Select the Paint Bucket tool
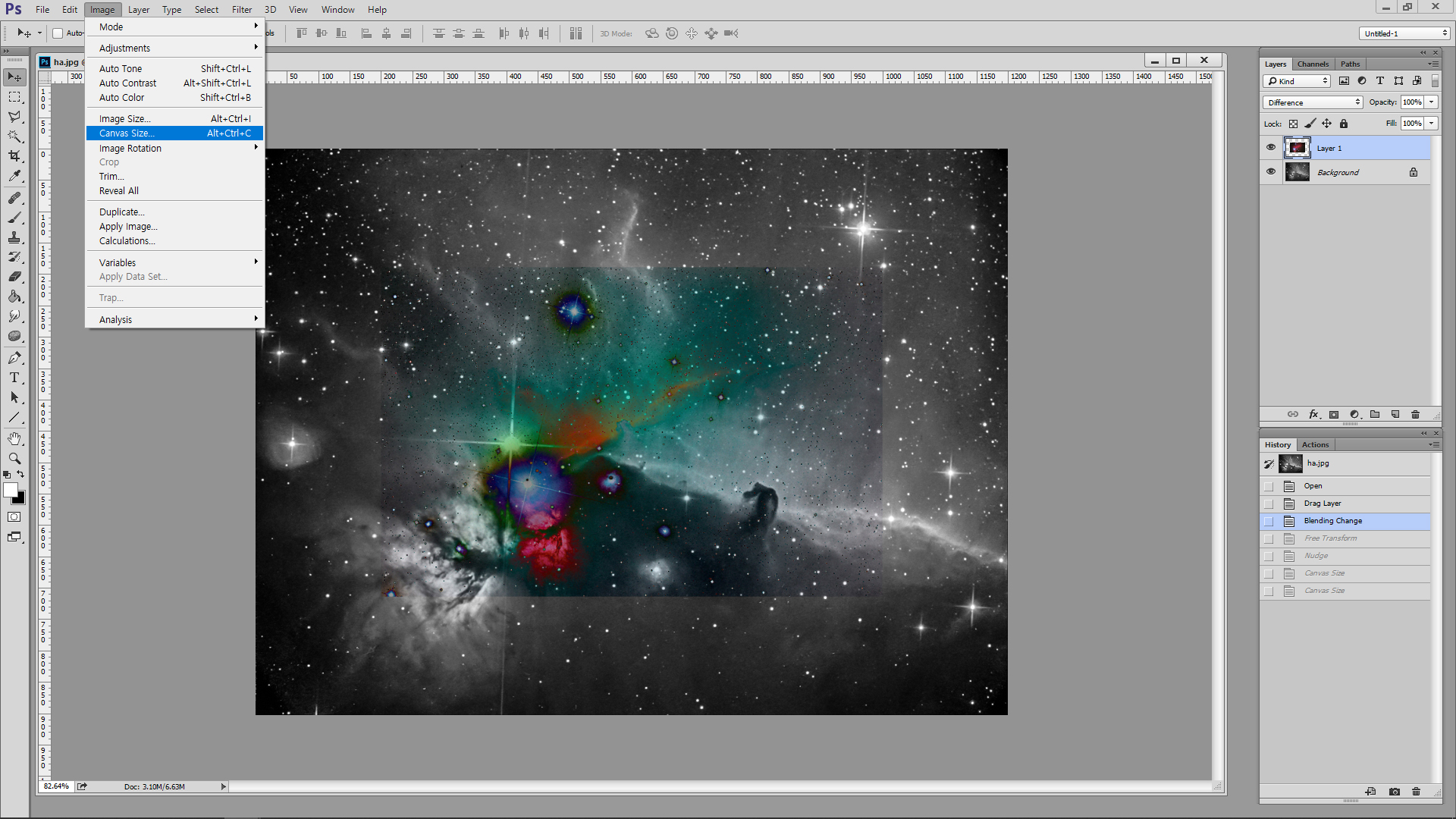Screen dimensions: 1456x819 click(x=14, y=297)
